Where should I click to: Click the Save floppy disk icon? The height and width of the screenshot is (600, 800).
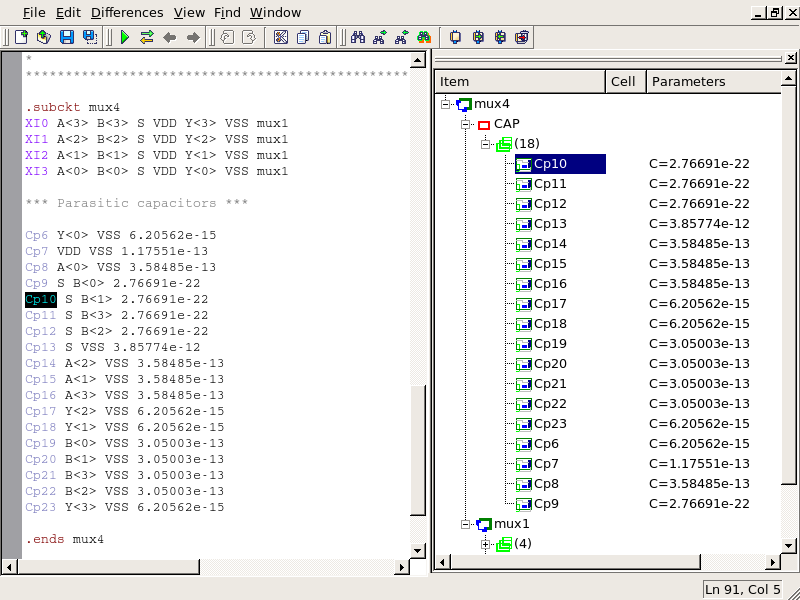(x=67, y=37)
